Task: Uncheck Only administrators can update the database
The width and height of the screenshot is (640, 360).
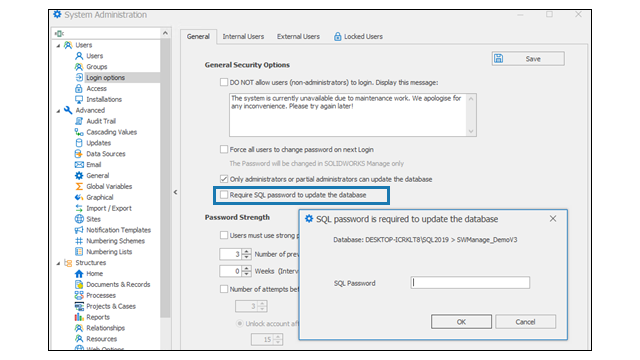Action: pos(224,179)
